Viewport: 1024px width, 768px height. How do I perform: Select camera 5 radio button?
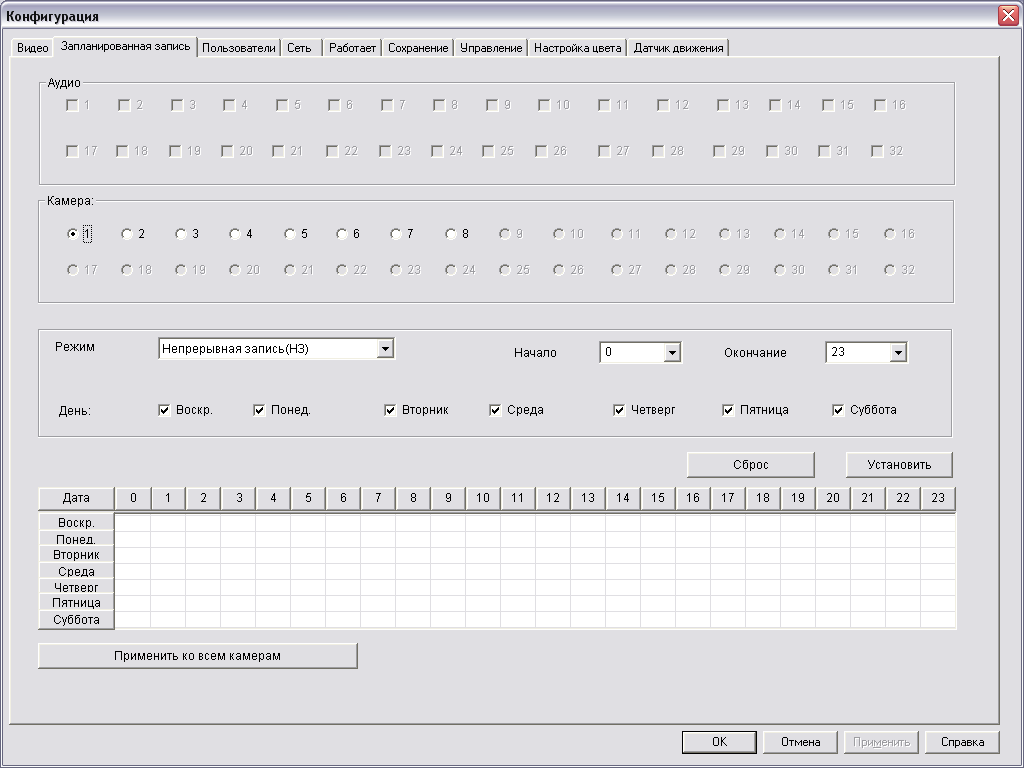tap(290, 234)
